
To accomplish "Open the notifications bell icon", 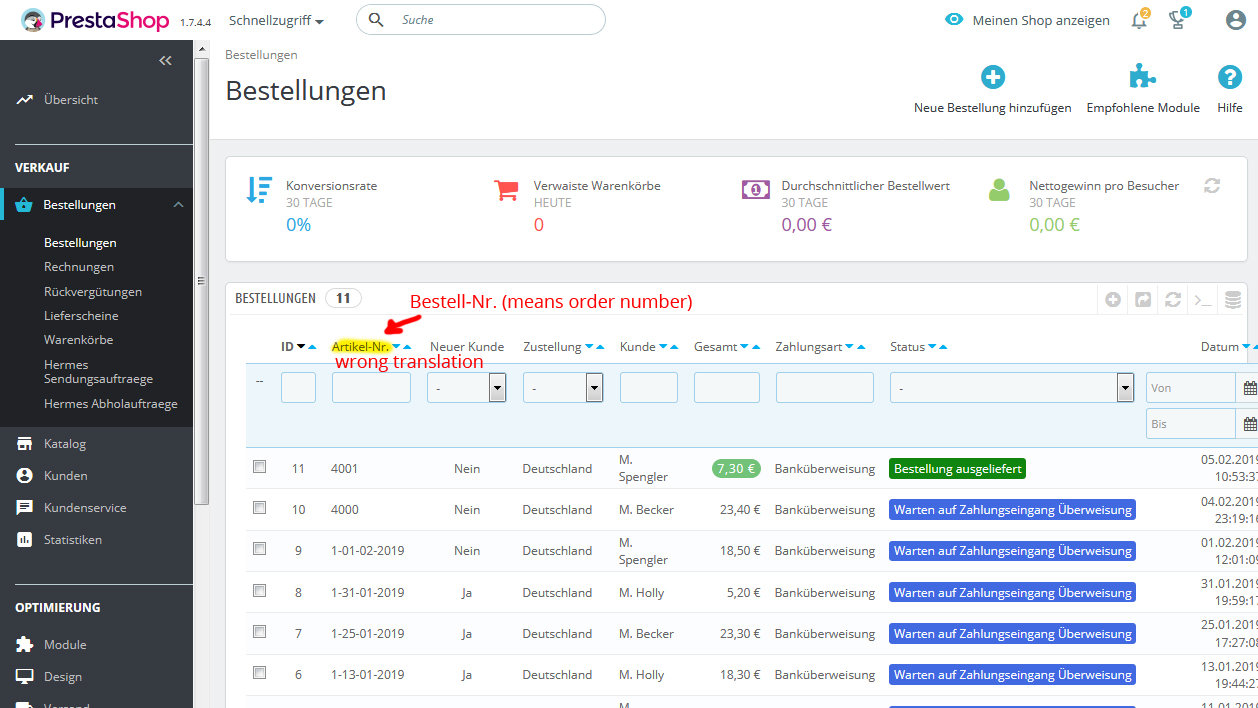I will (x=1139, y=20).
